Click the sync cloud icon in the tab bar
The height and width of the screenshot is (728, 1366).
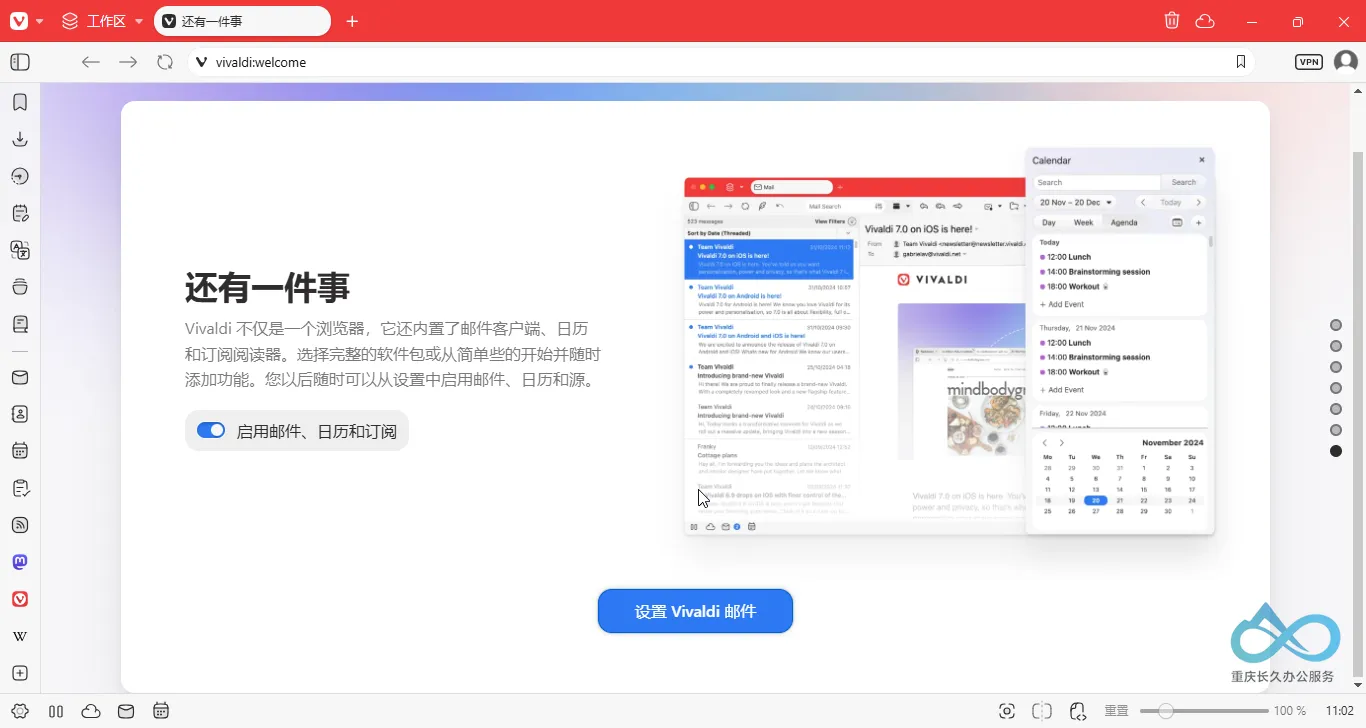click(1205, 21)
